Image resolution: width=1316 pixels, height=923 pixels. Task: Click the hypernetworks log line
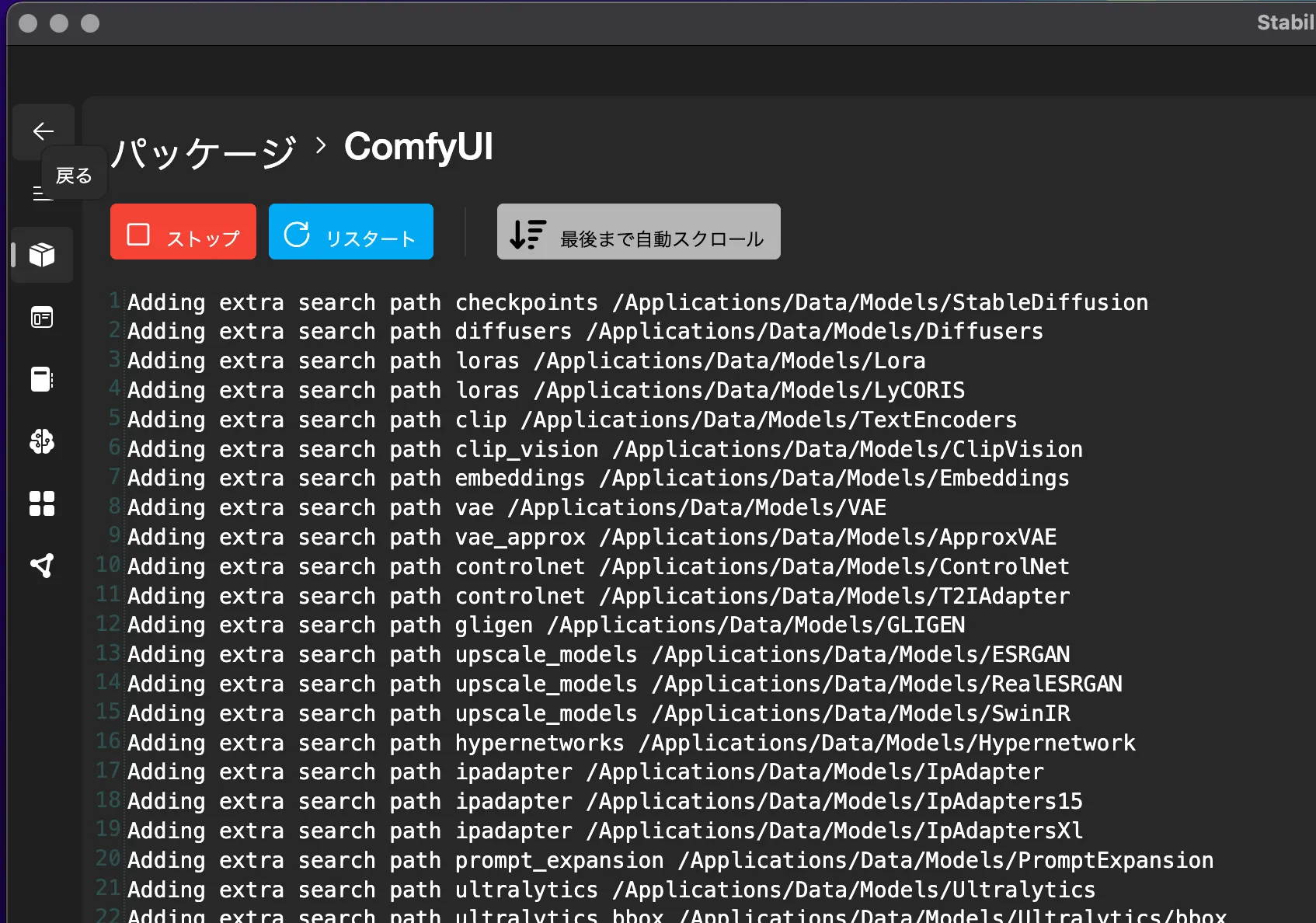632,744
